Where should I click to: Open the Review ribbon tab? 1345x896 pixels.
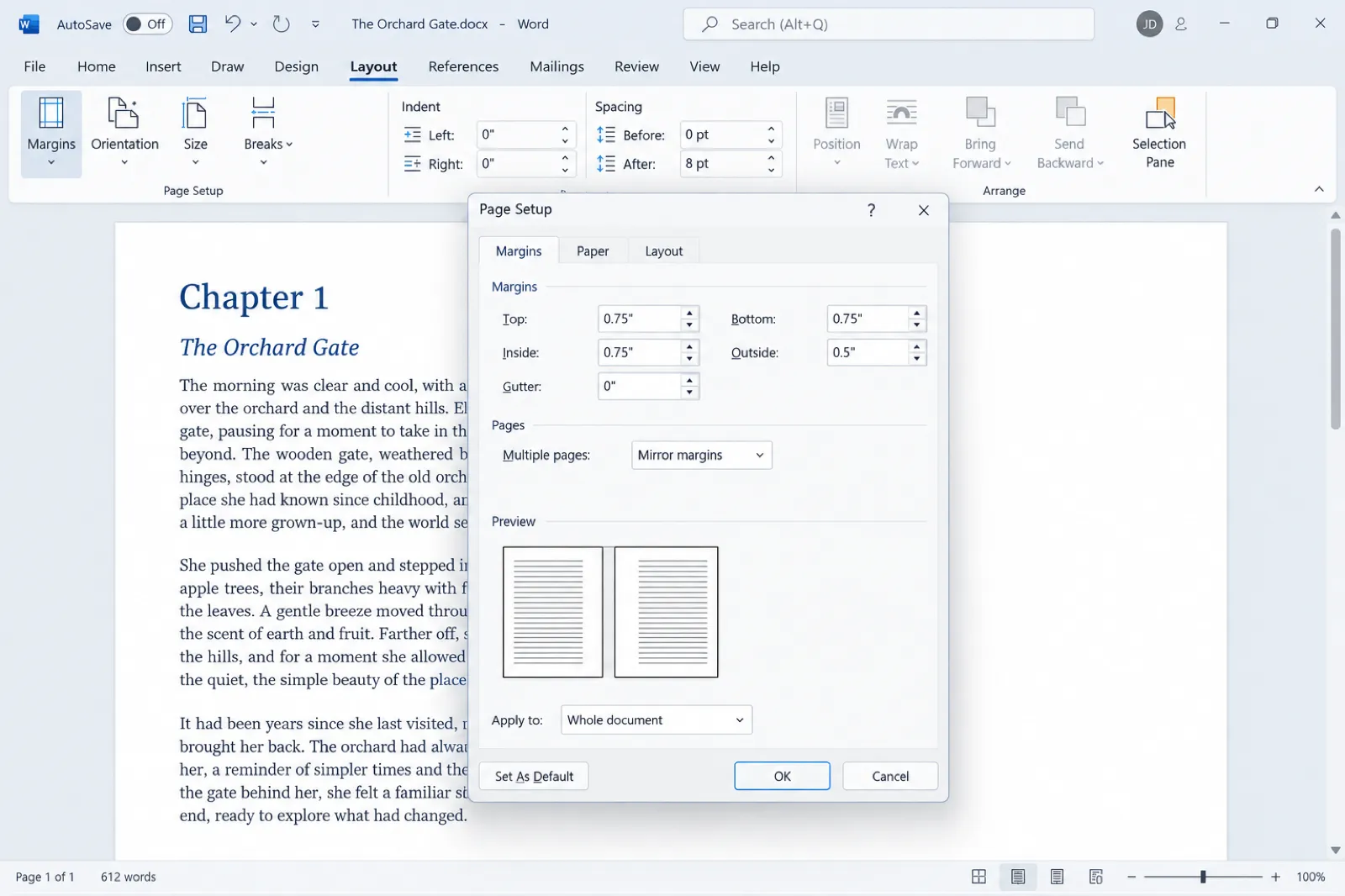636,66
